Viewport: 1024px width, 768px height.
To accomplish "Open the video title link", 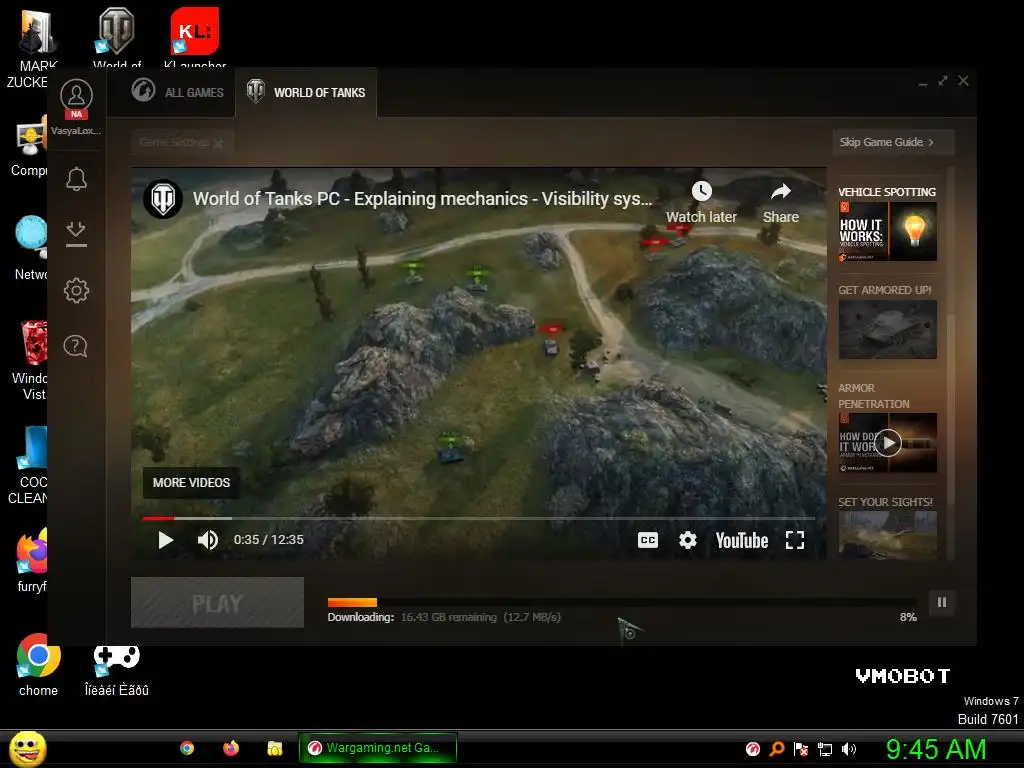I will click(x=423, y=199).
